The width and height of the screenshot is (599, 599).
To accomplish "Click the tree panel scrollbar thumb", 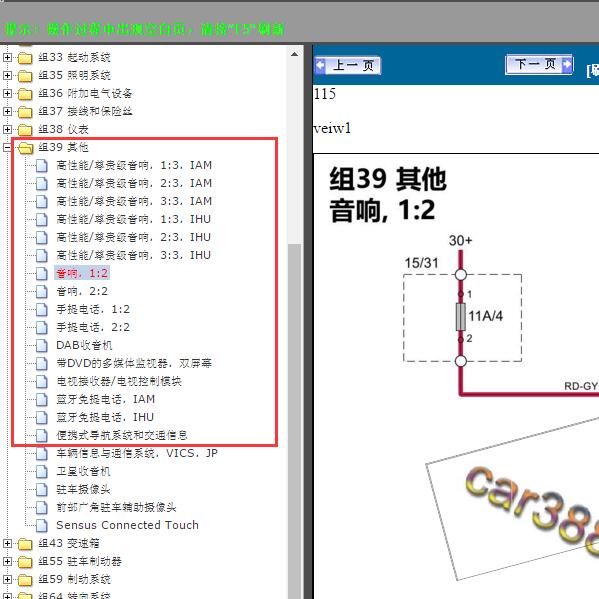I will tap(294, 420).
